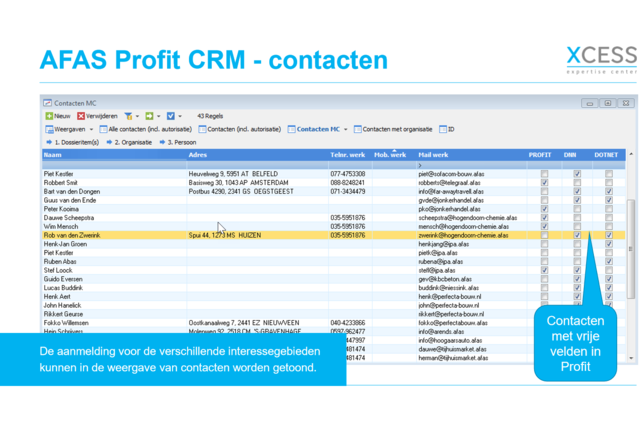Screen dimensions: 640x426
Task: Sort by the Telnr. werk column header
Action: coord(351,155)
